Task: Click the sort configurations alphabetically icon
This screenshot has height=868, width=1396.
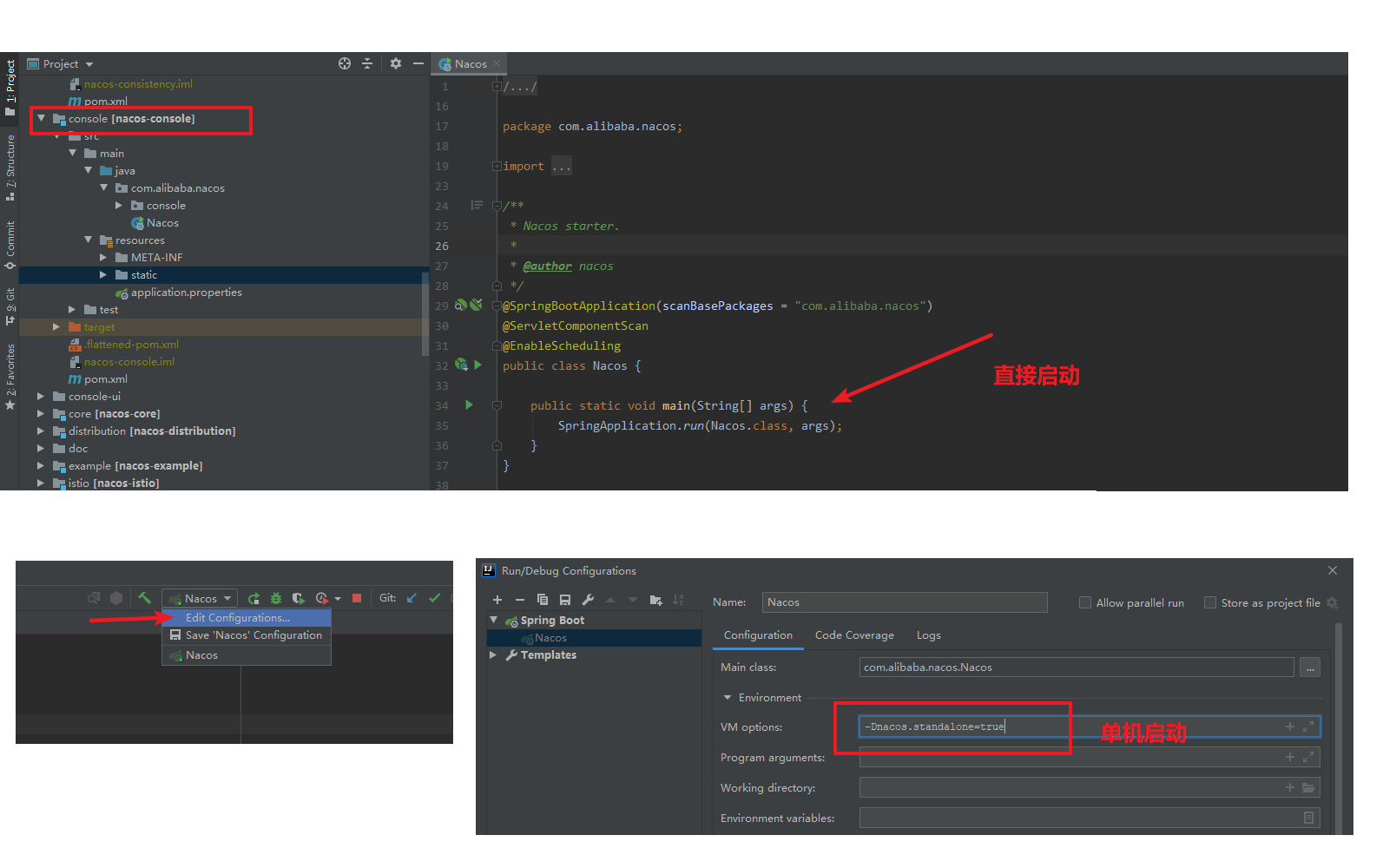Action: click(x=678, y=600)
